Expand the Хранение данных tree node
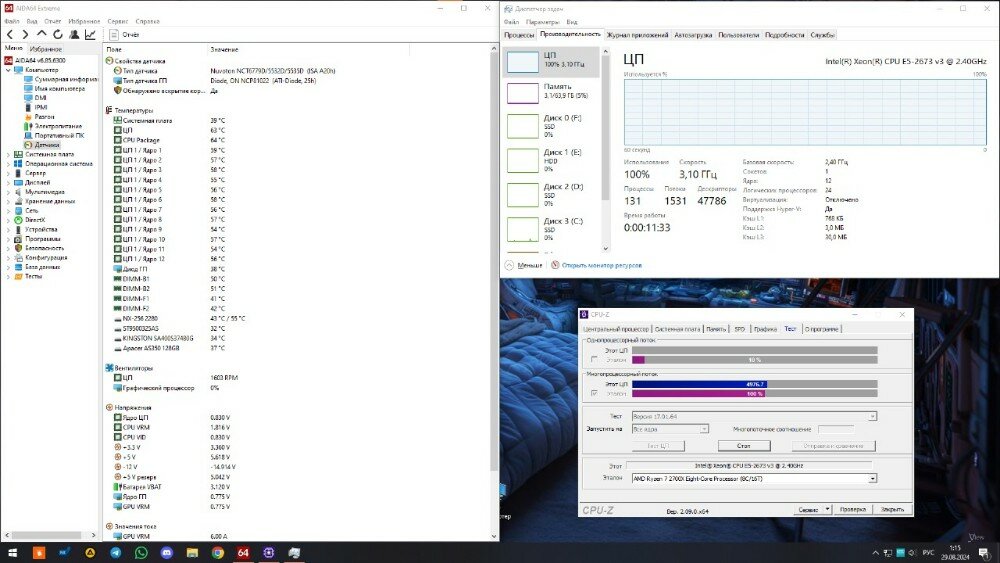 8,201
